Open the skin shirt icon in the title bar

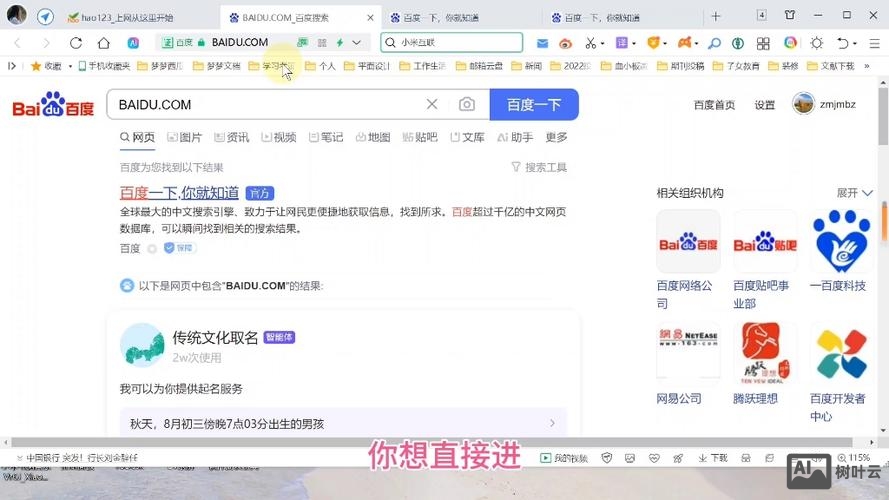click(x=790, y=15)
